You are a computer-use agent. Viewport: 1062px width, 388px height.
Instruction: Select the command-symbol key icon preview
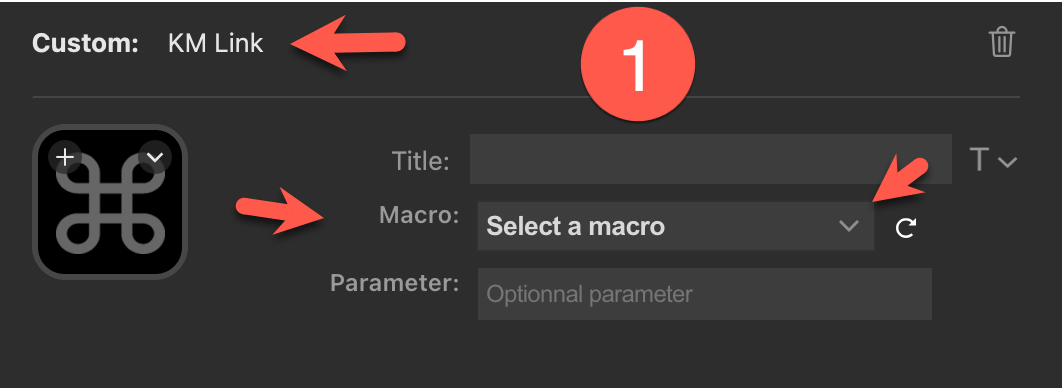coord(110,202)
